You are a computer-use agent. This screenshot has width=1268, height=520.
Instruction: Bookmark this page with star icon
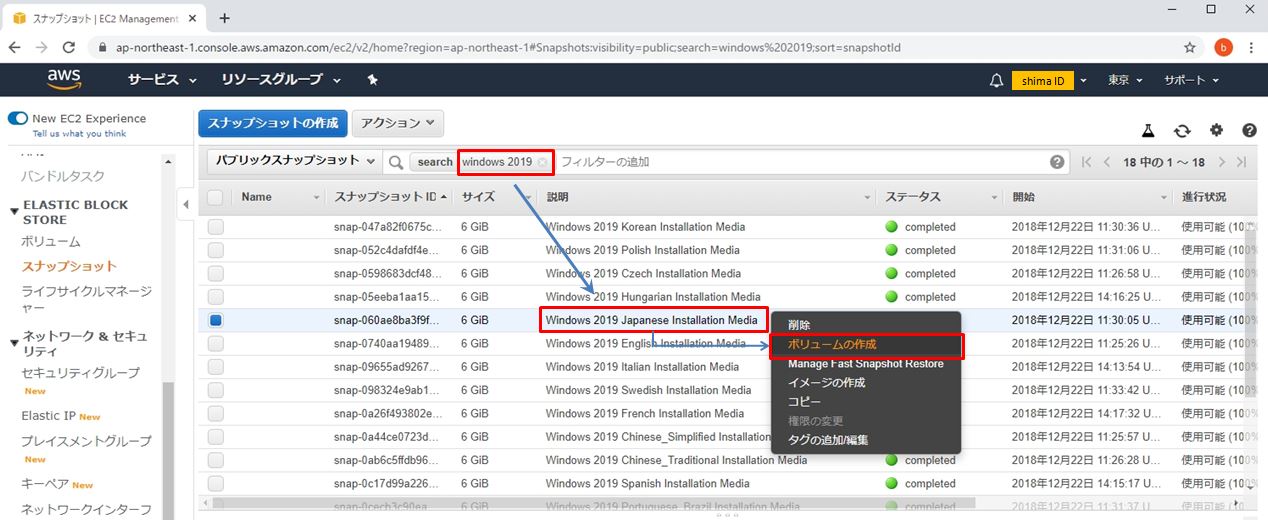1189,47
